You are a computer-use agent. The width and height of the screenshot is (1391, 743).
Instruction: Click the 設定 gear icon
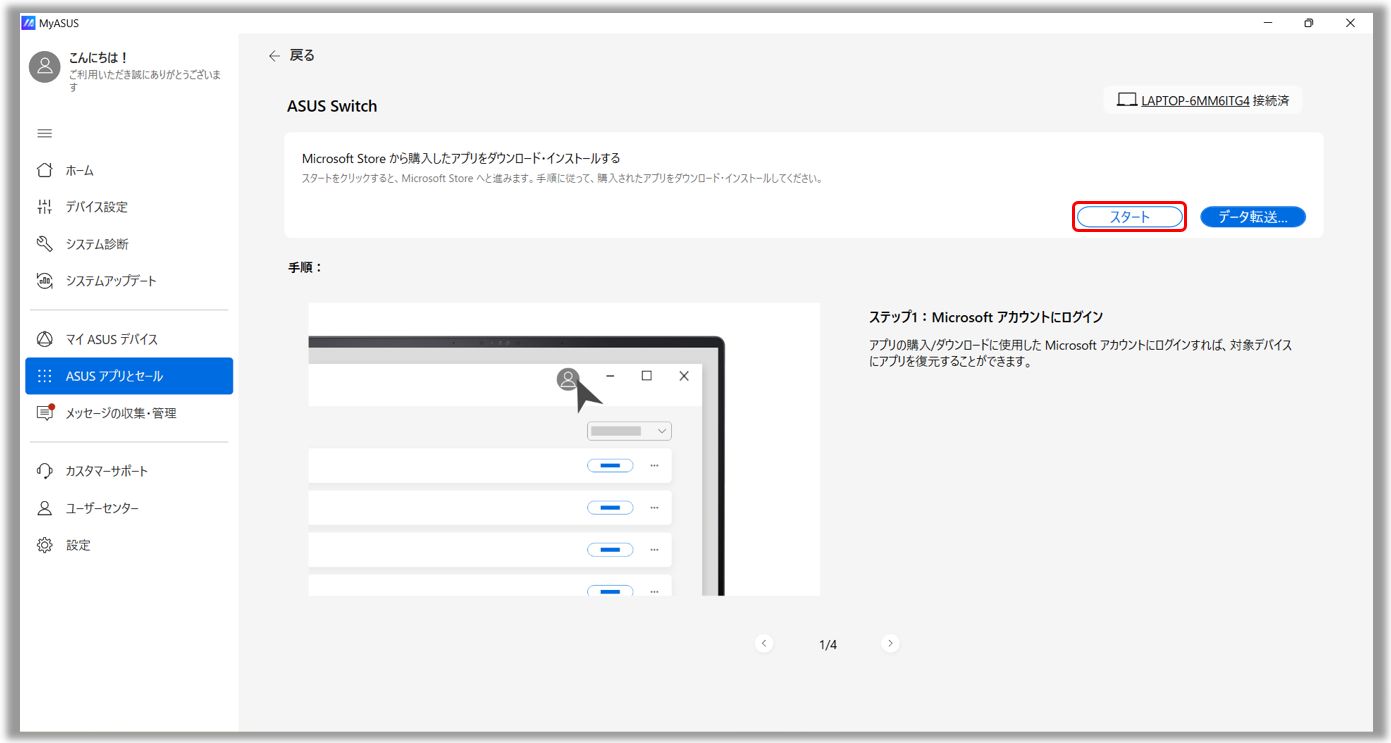tap(44, 545)
